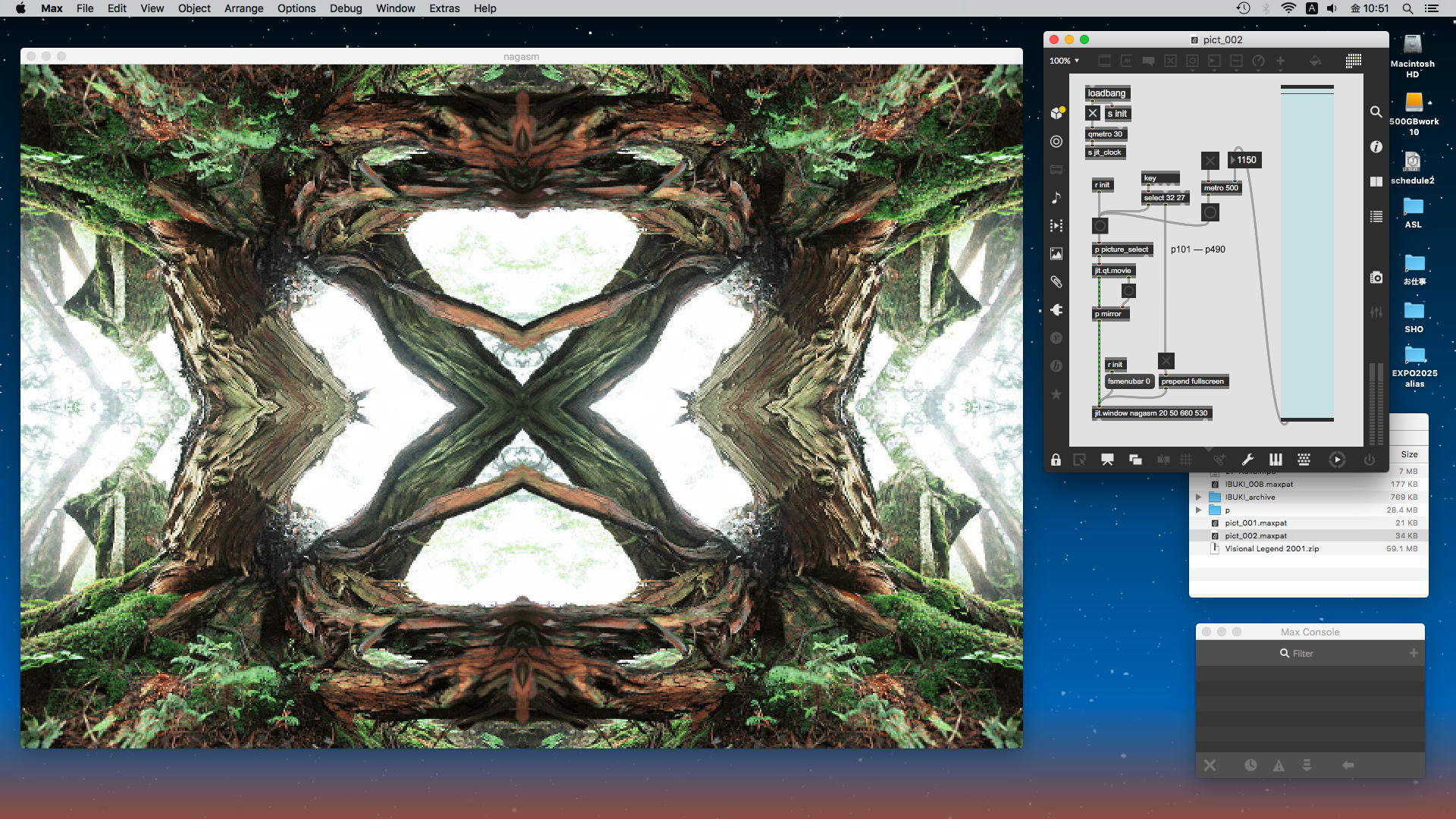Expand the IBUKI_archive folder

[1199, 497]
